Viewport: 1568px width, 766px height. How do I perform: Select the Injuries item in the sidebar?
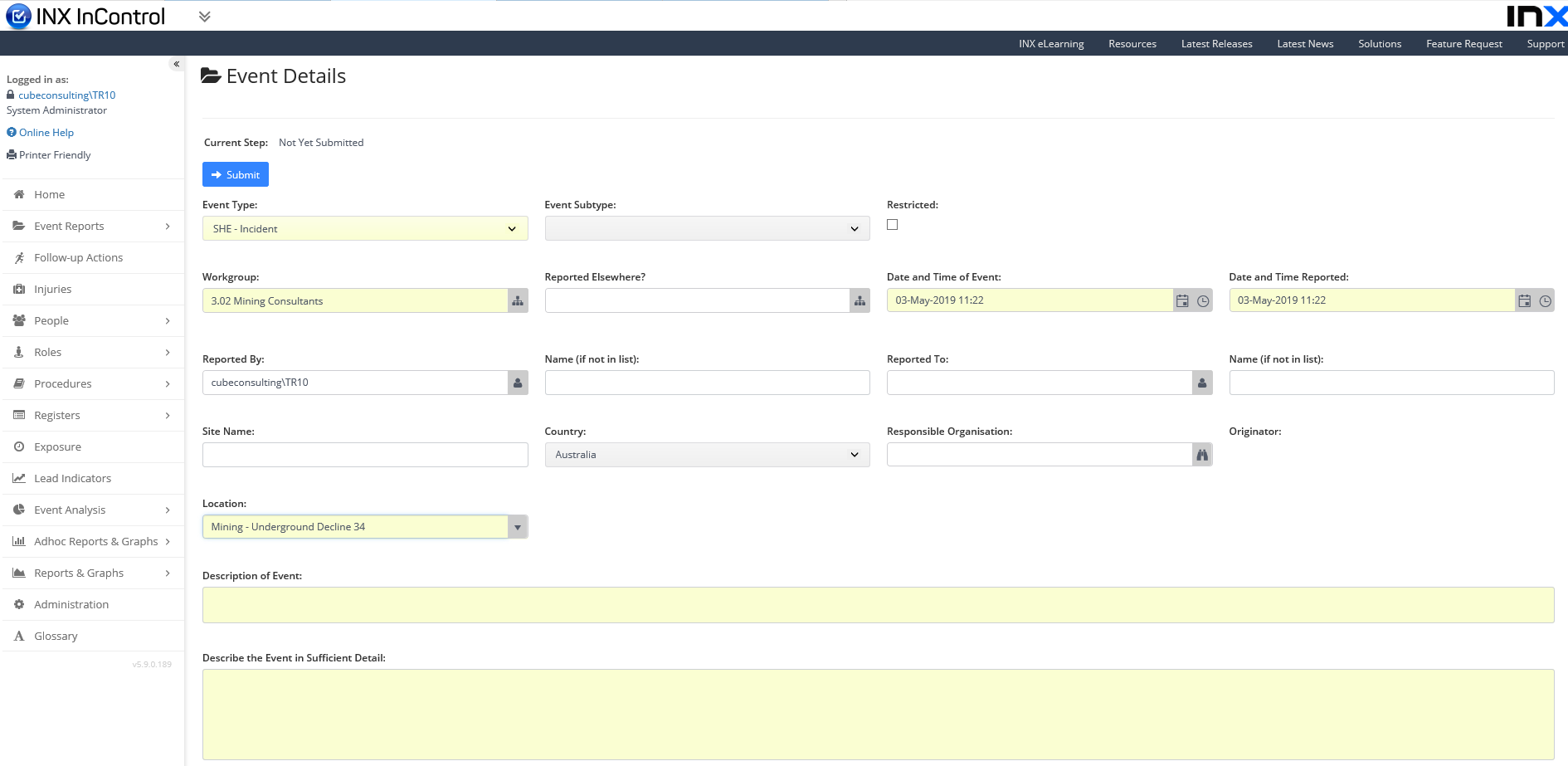[x=52, y=289]
